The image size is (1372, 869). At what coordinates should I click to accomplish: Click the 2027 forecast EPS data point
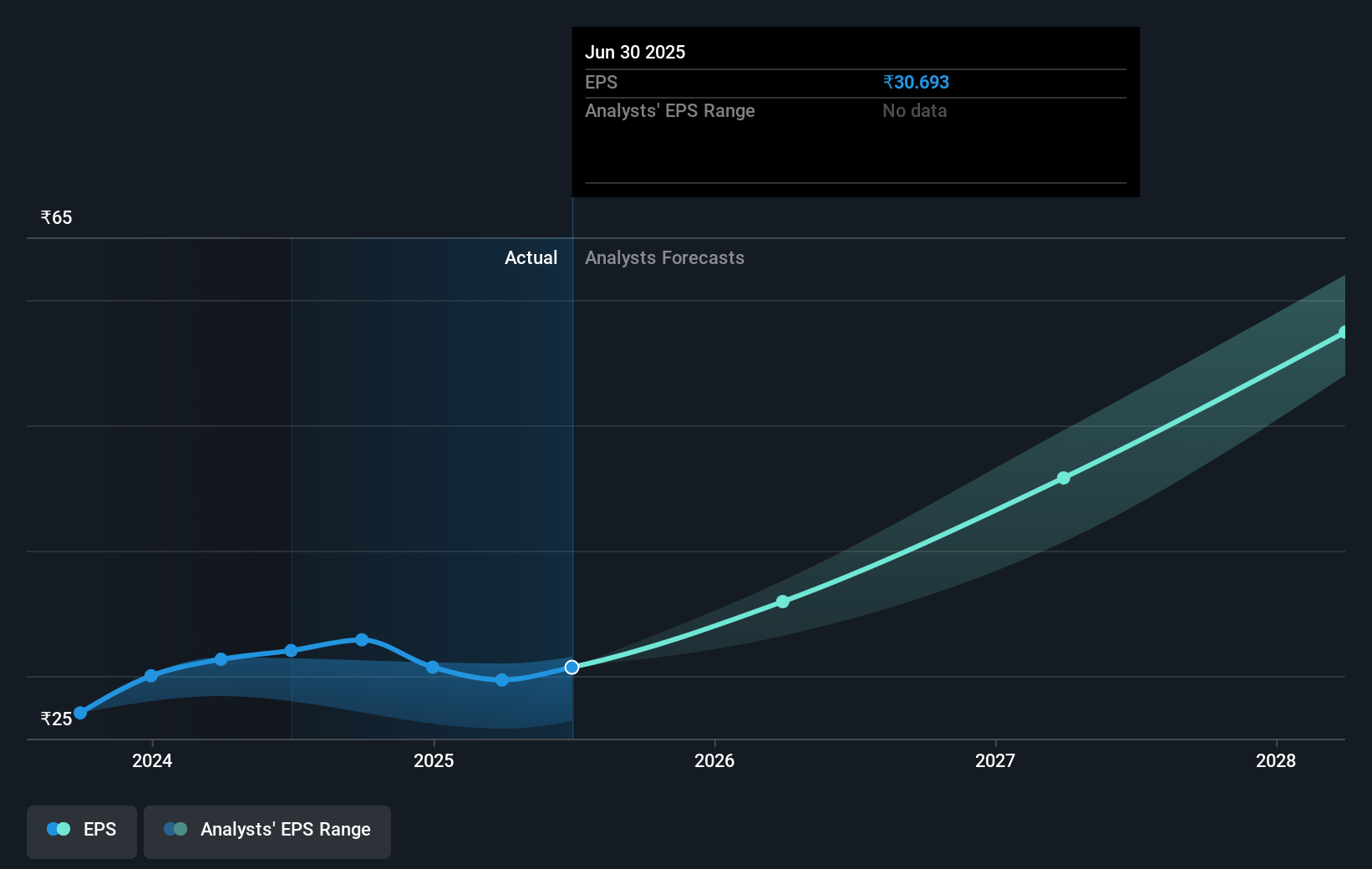point(1063,478)
